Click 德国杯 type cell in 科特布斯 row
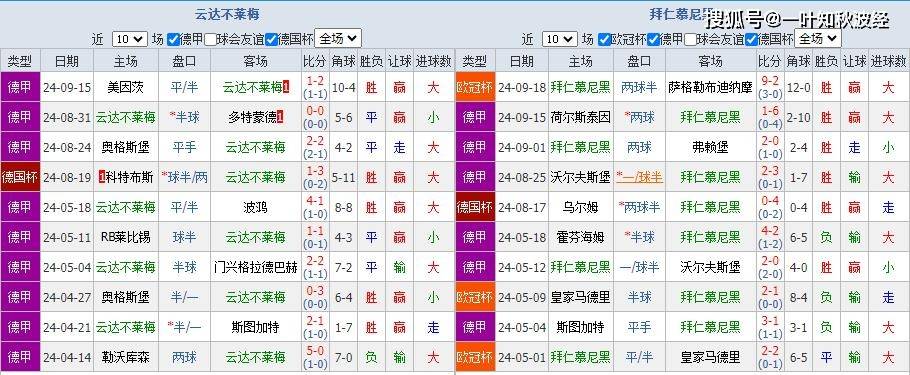This screenshot has height=375, width=910. pyautogui.click(x=20, y=177)
